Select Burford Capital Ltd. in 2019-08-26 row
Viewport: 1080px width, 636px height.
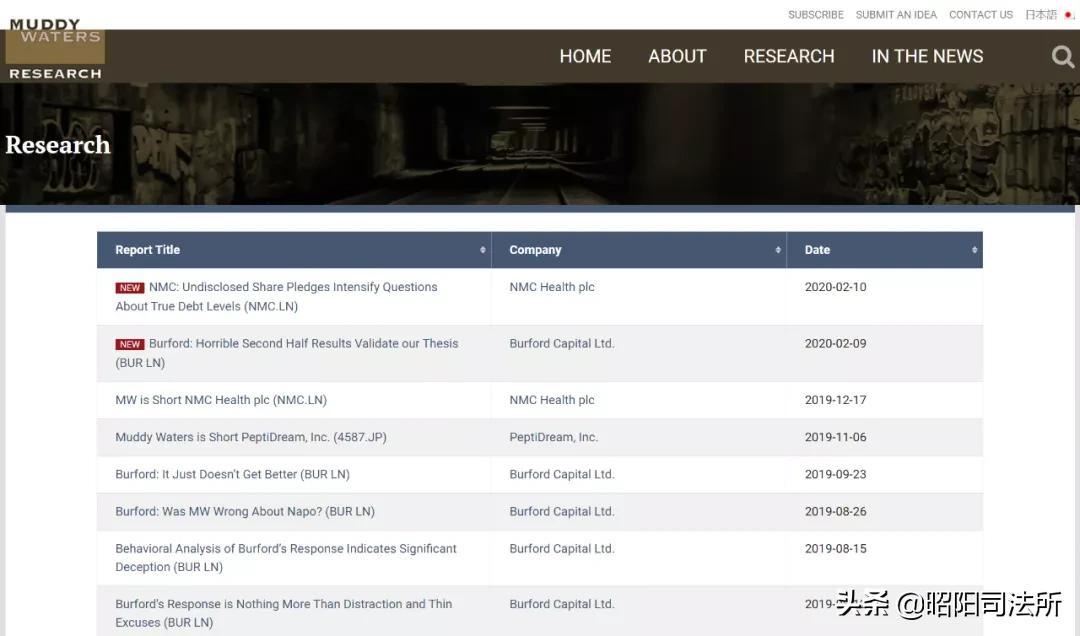562,511
